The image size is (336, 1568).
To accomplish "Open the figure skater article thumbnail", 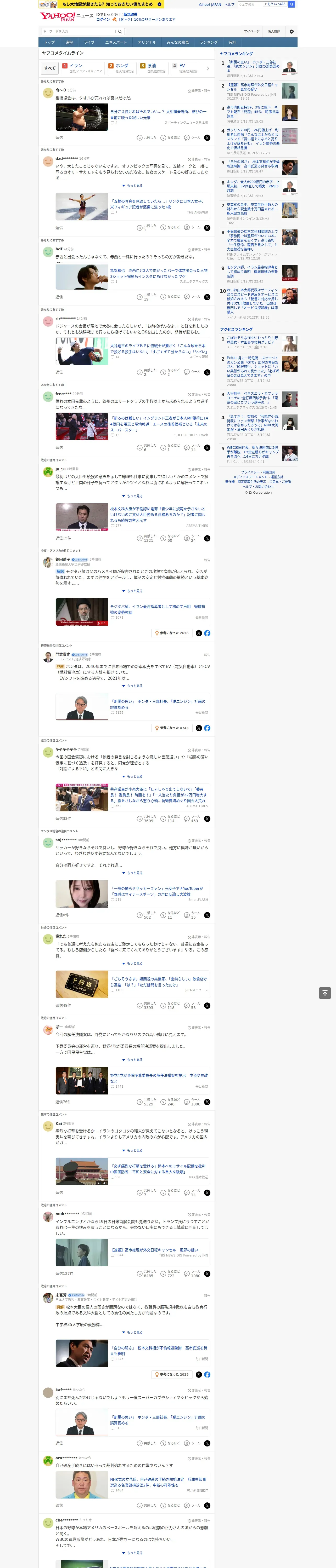I will tap(82, 207).
